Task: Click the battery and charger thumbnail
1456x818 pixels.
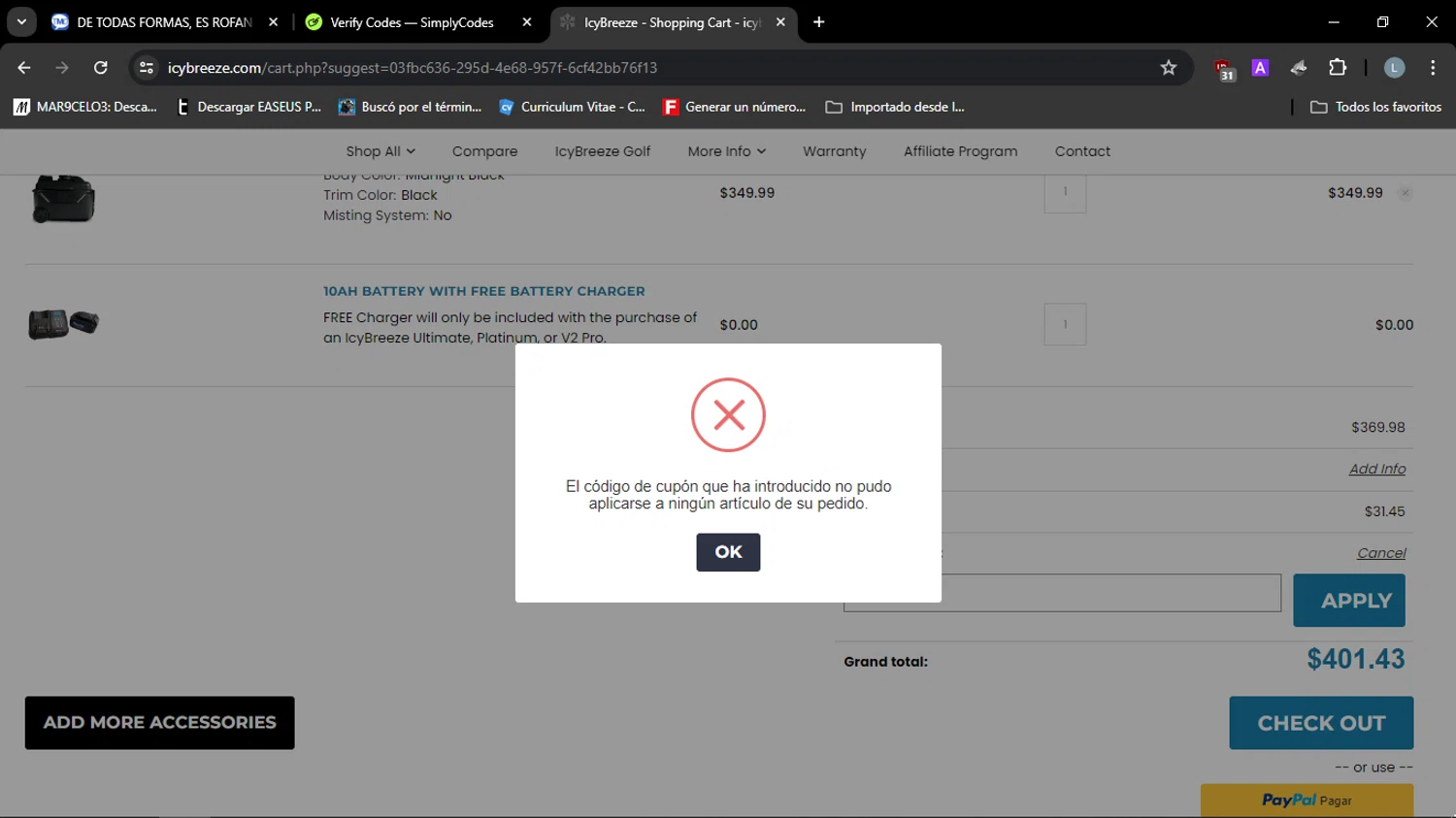Action: 64,323
